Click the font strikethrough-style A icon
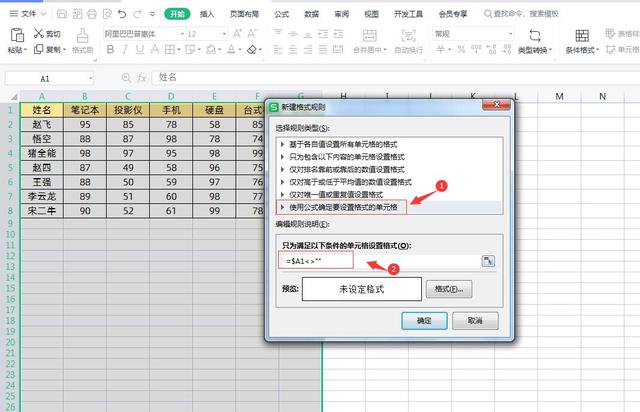The image size is (640, 412). [155, 50]
